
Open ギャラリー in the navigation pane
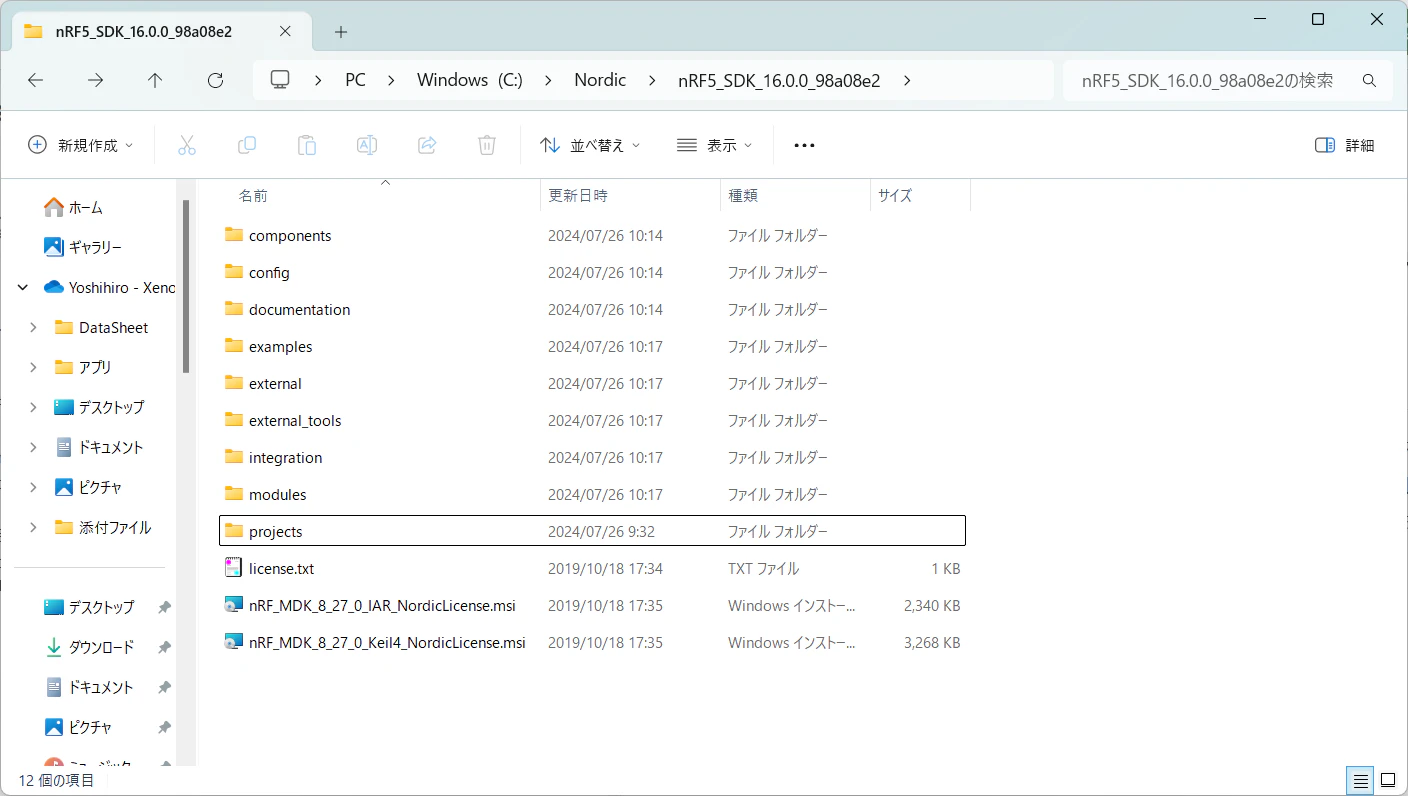83,247
